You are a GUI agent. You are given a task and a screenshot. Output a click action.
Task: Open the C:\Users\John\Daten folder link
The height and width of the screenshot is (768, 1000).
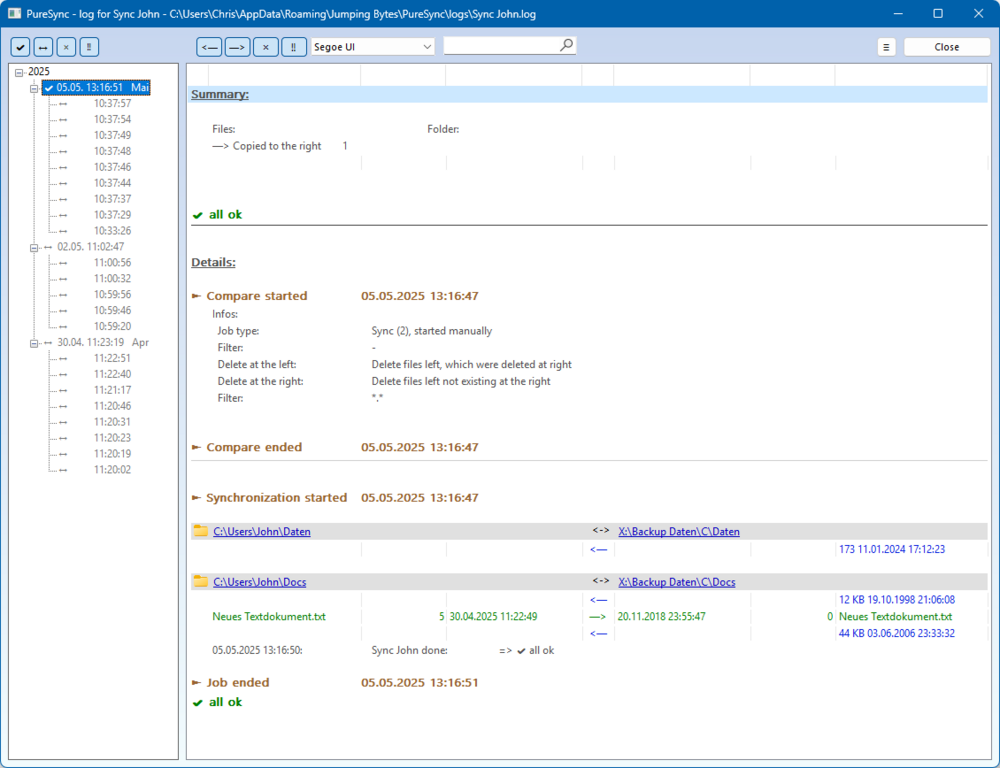pos(261,531)
